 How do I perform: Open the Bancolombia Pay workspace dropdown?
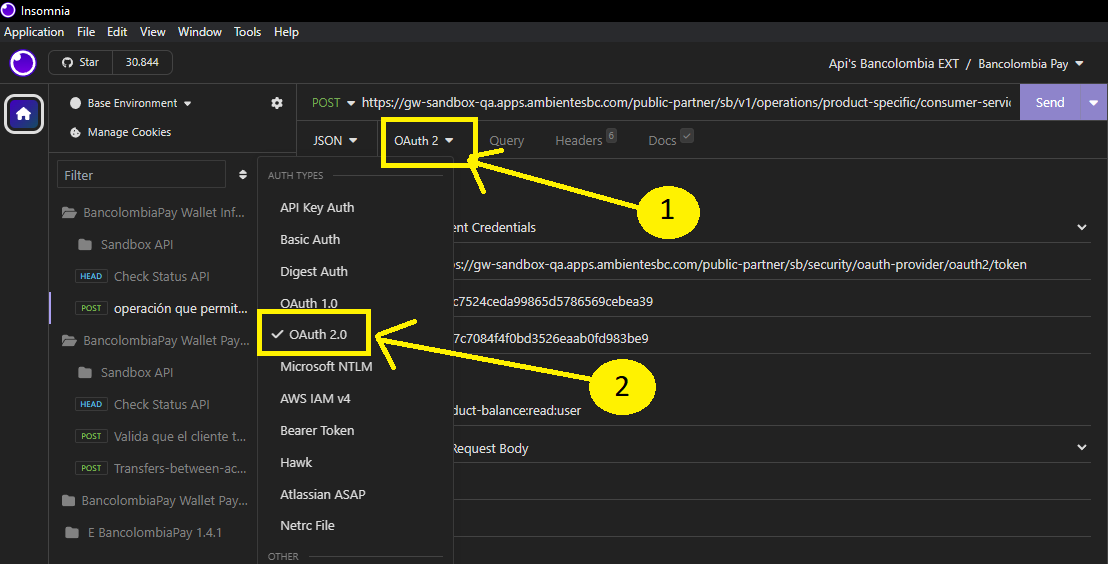pyautogui.click(x=1030, y=64)
